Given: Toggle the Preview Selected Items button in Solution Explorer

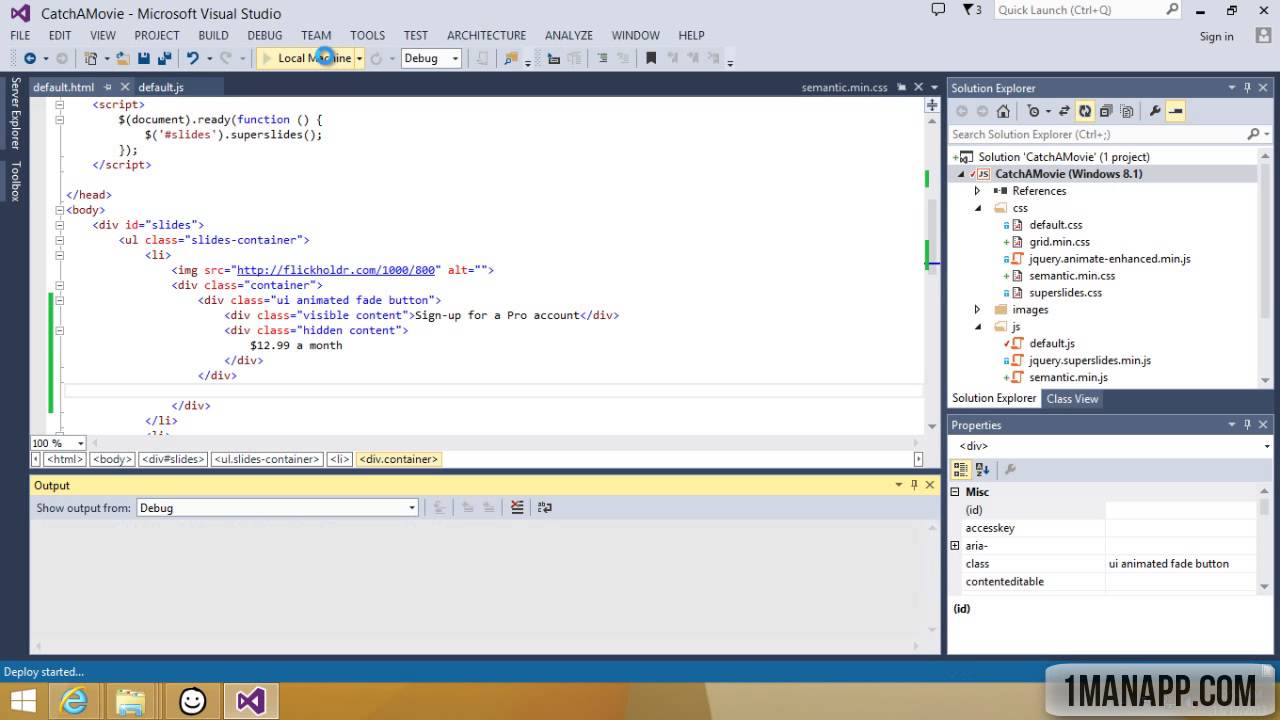Looking at the screenshot, I should click(x=1175, y=111).
